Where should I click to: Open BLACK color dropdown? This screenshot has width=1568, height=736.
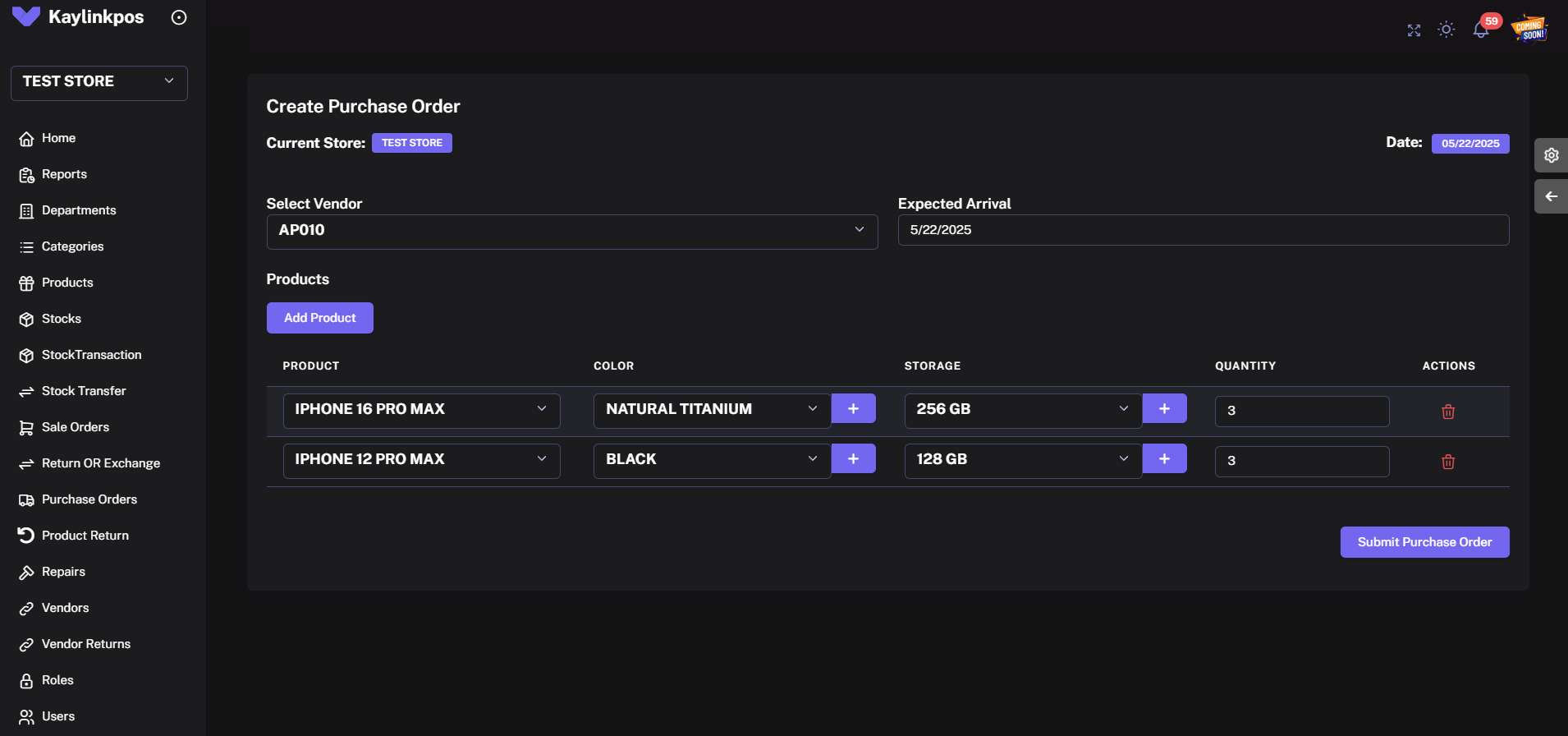(x=713, y=461)
